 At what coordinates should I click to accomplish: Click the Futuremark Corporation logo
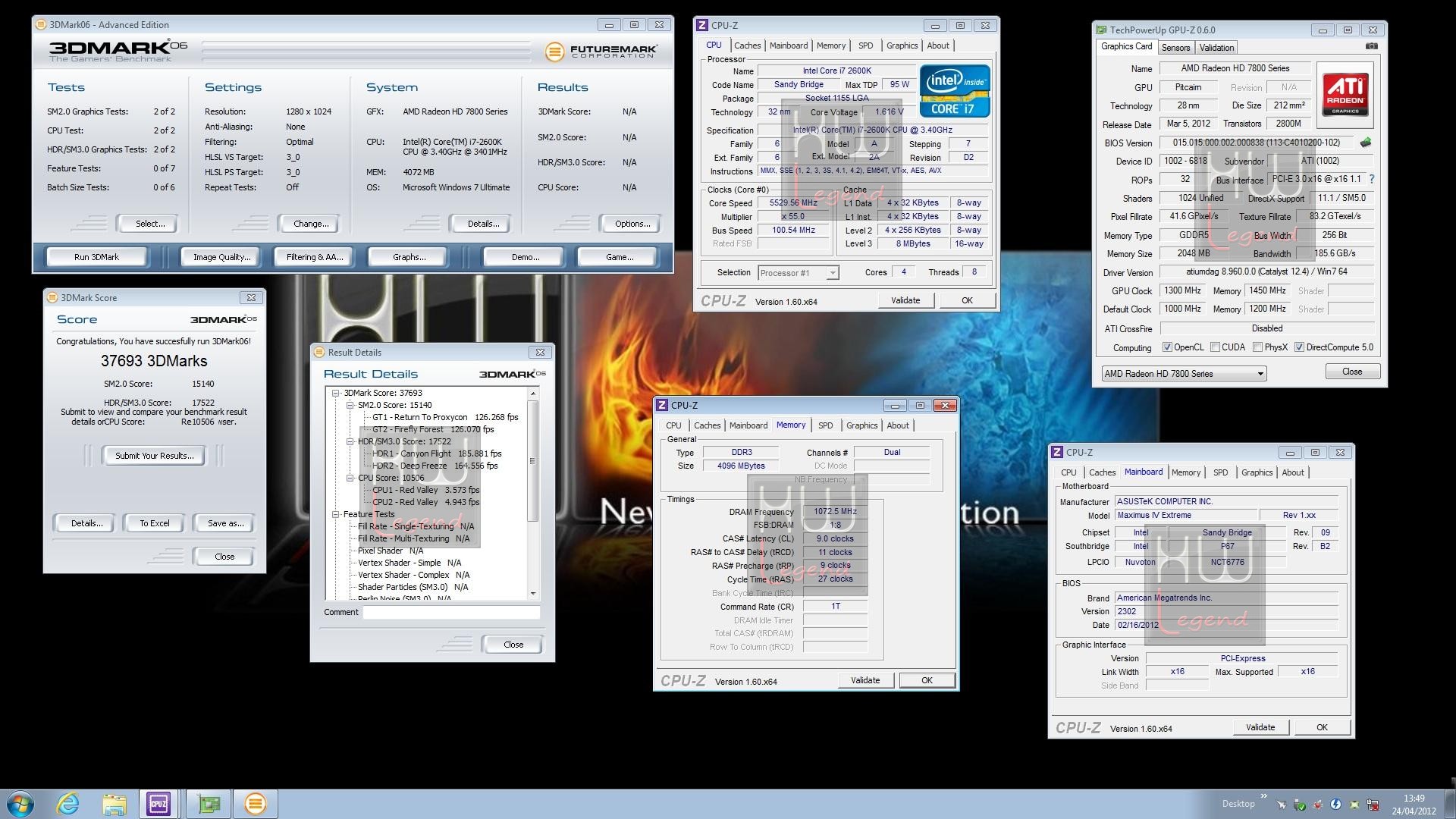coord(601,52)
